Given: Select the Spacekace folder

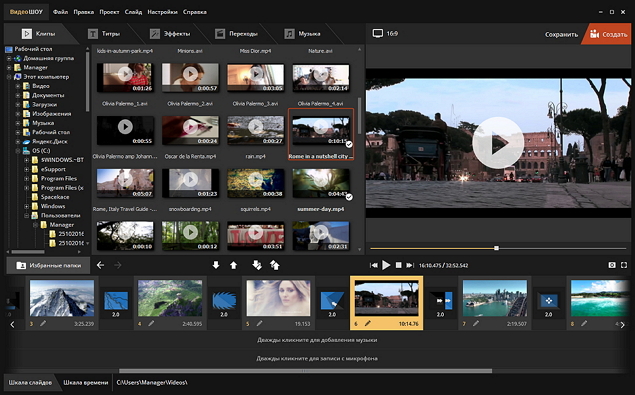Looking at the screenshot, I should pos(50,197).
